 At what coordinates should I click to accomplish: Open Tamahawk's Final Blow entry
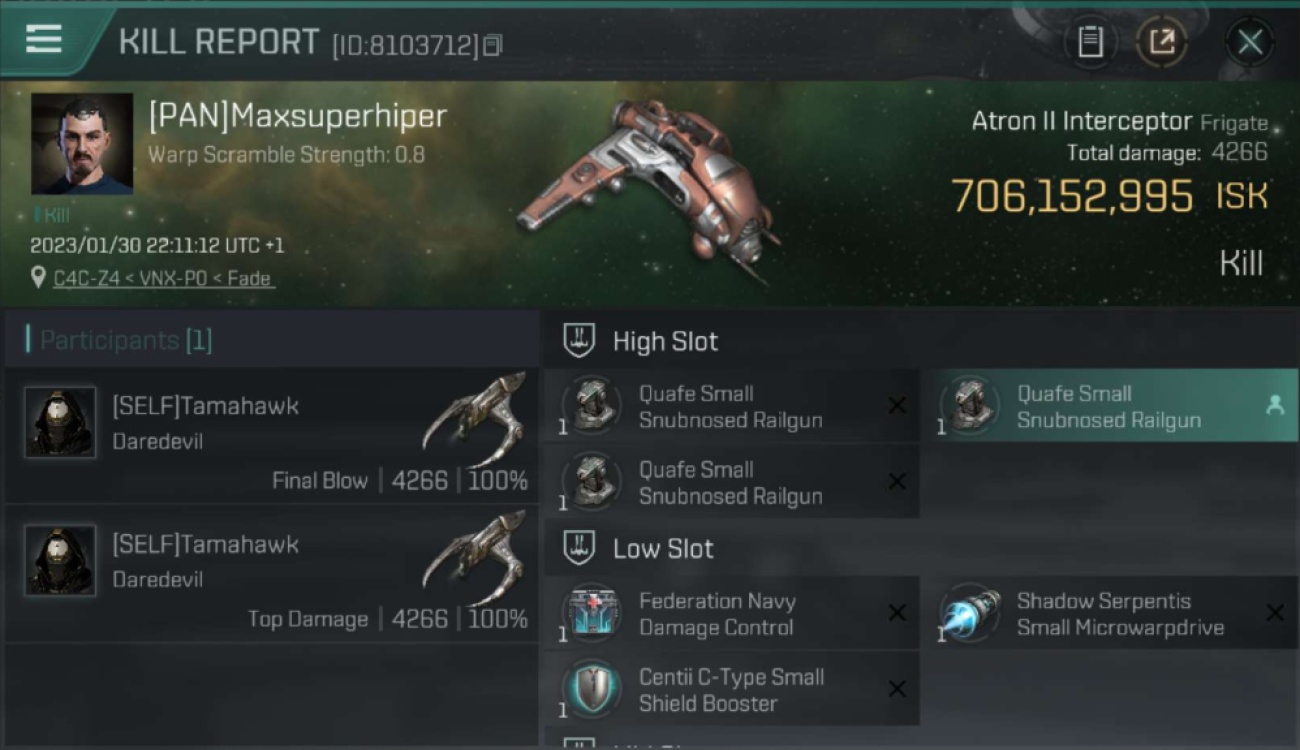click(x=272, y=435)
